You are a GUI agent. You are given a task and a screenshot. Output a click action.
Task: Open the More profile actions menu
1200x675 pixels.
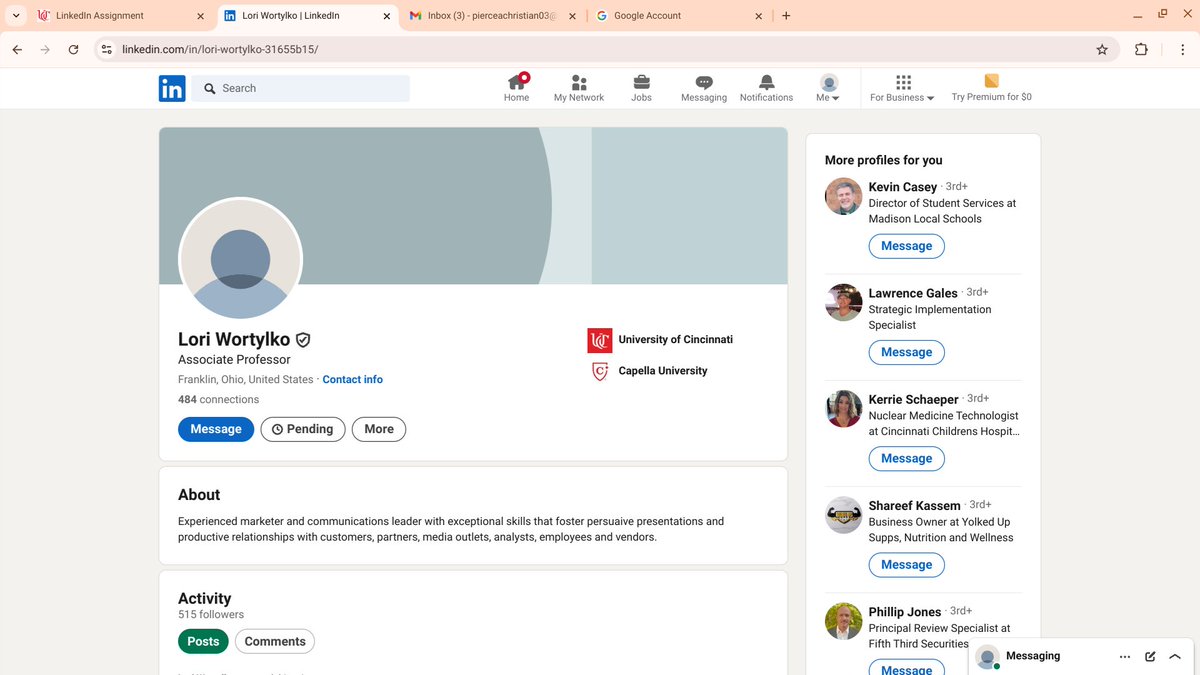[379, 429]
